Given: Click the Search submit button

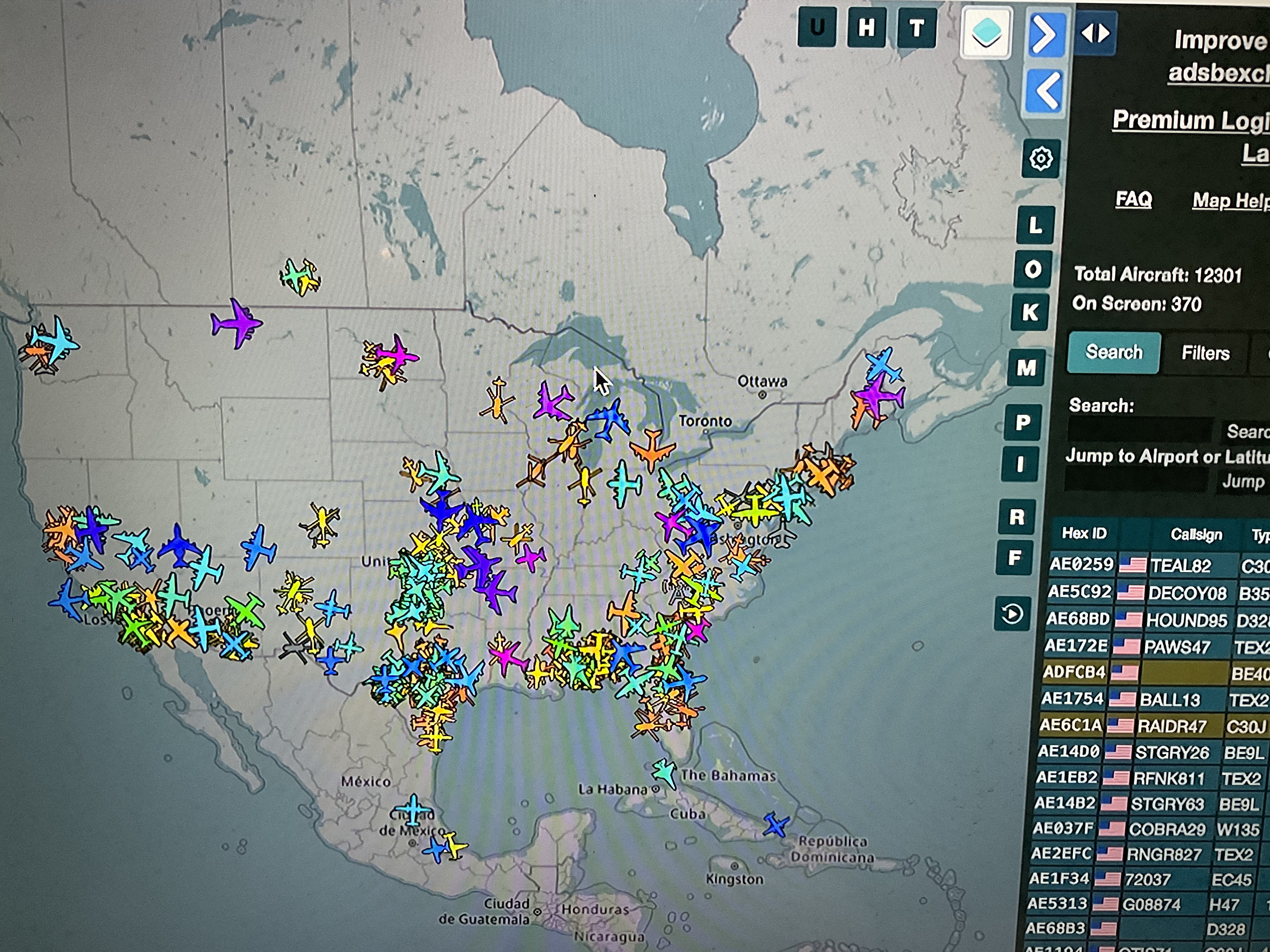Looking at the screenshot, I should tap(1246, 432).
